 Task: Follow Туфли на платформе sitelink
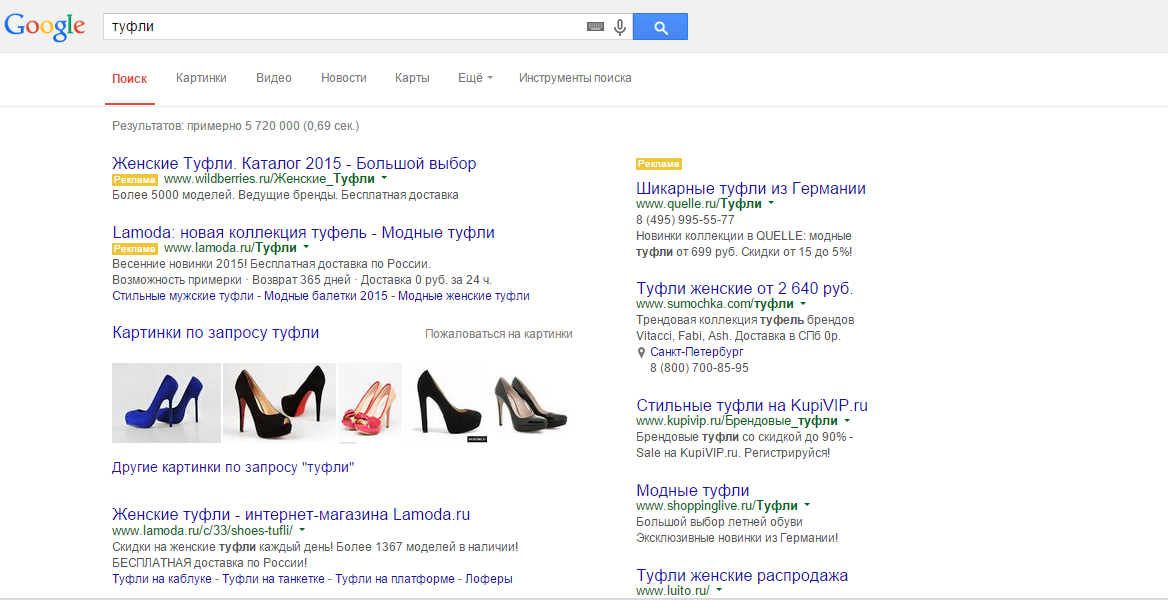click(x=395, y=578)
